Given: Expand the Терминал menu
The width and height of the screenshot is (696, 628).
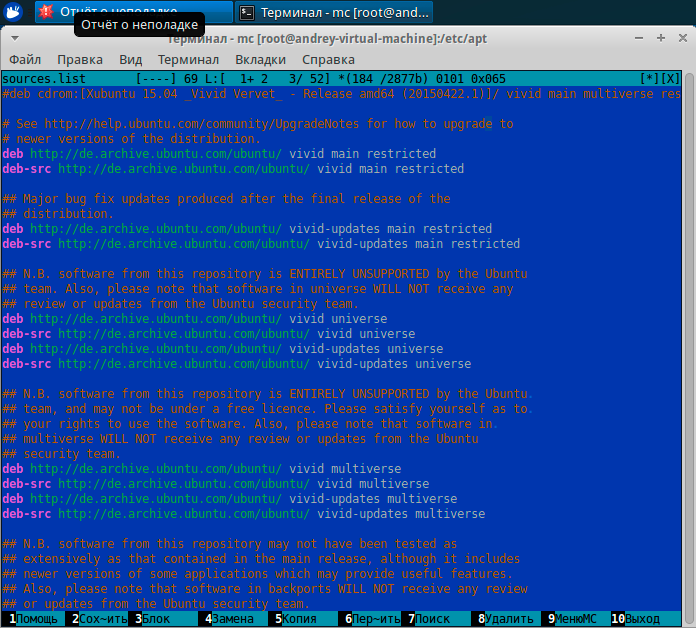Looking at the screenshot, I should tap(188, 59).
